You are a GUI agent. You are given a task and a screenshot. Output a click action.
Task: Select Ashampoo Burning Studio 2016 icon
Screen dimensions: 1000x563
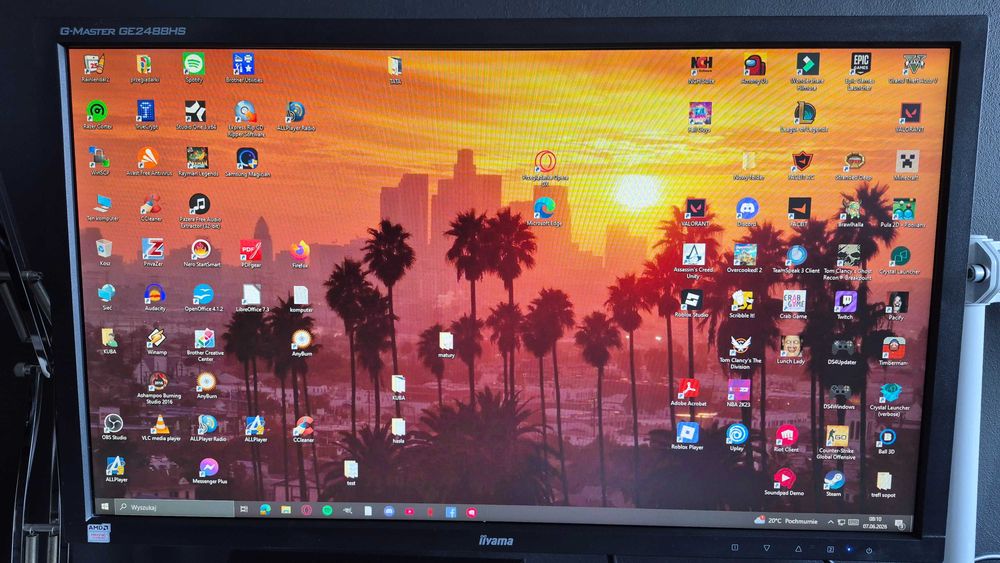pos(159,388)
